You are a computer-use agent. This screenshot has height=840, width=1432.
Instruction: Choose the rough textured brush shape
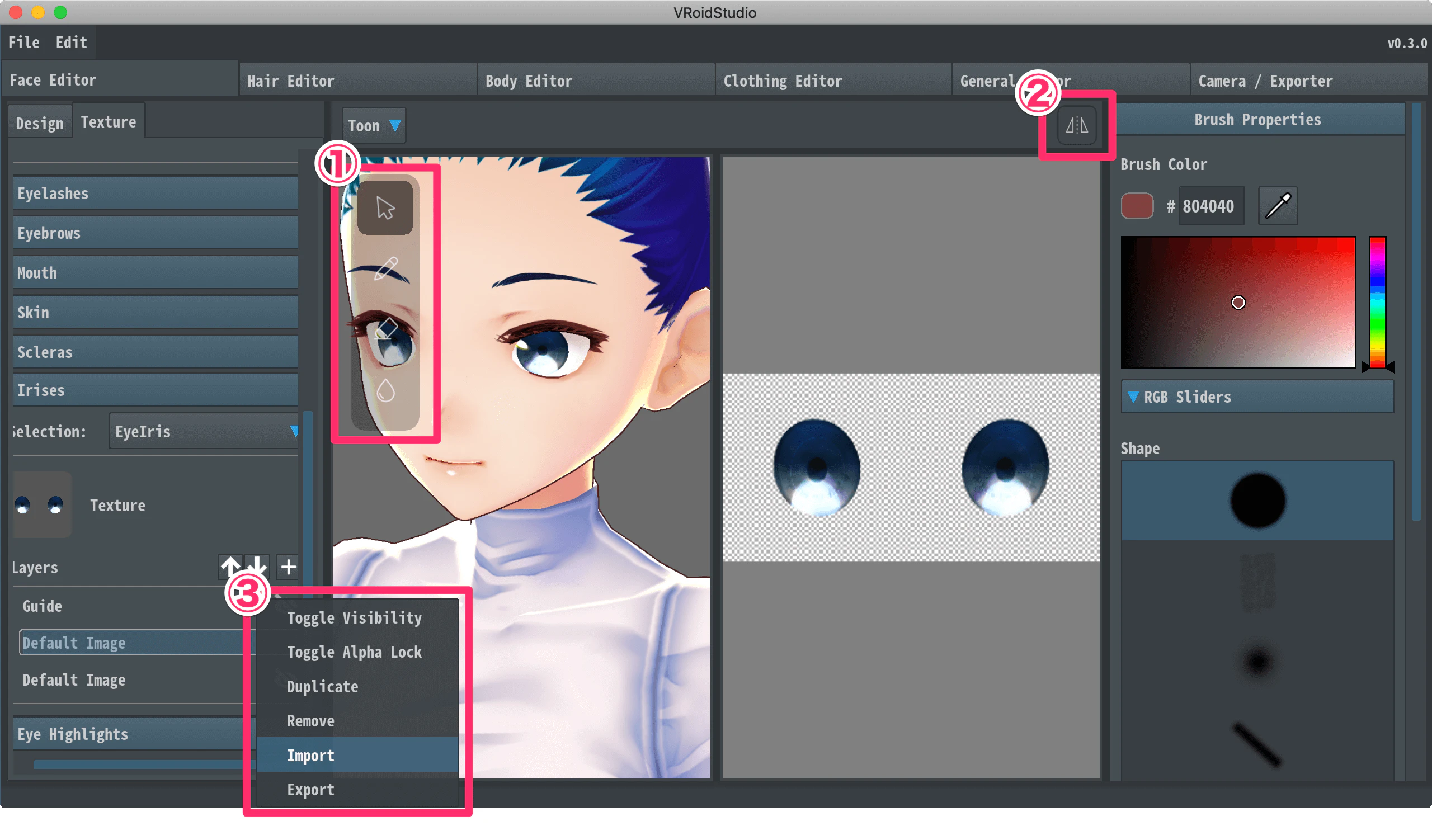tap(1257, 583)
